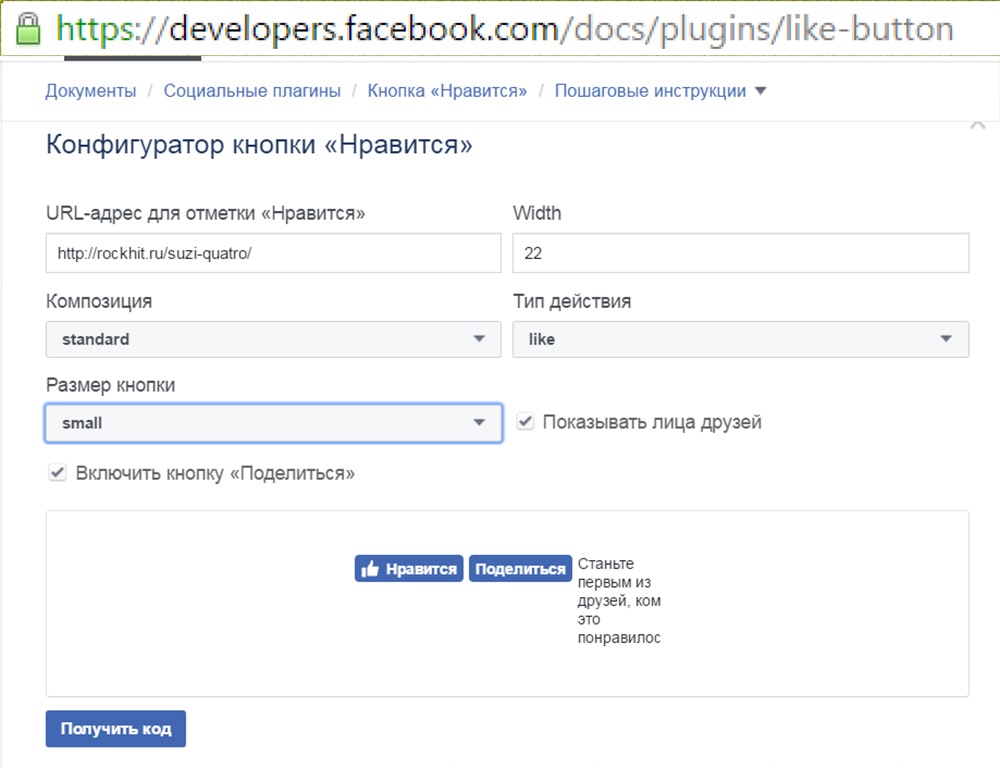
Task: Uncheck «Показывать лица друзей»
Action: [x=524, y=421]
